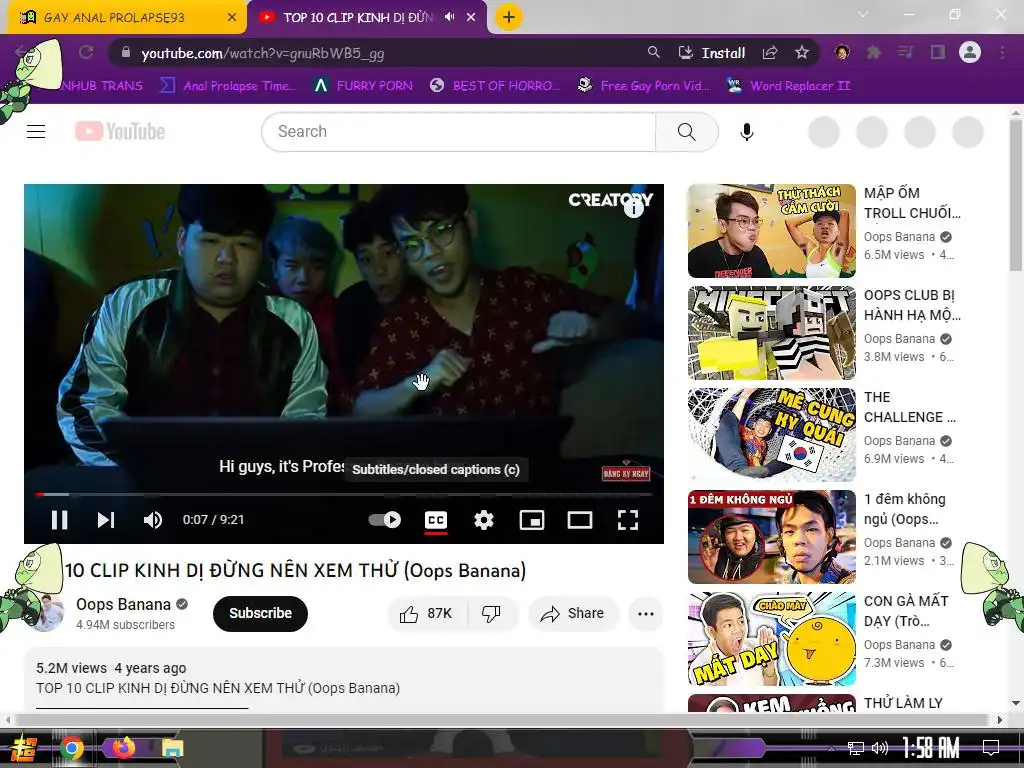The width and height of the screenshot is (1024, 768).
Task: Enter full screen with the player button
Action: point(628,520)
